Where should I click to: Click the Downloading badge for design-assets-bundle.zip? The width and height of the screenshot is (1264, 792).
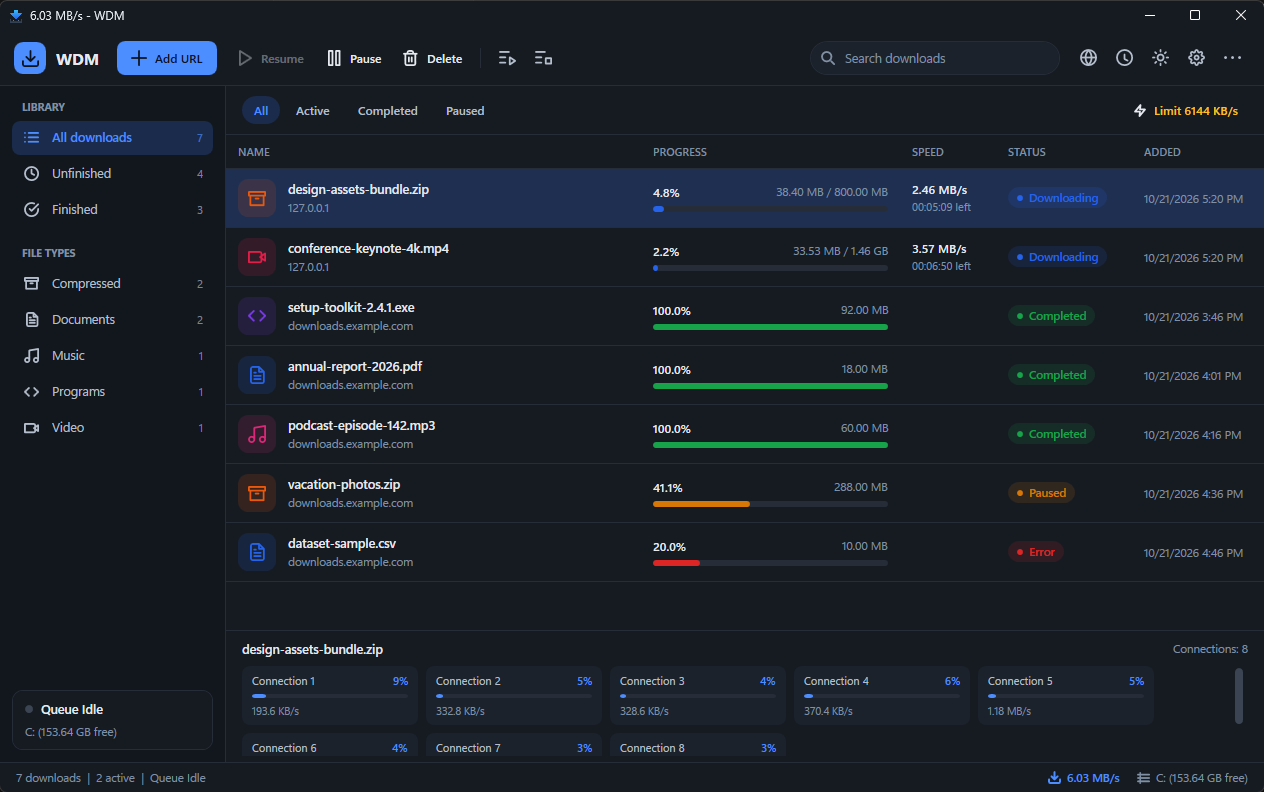[1057, 198]
